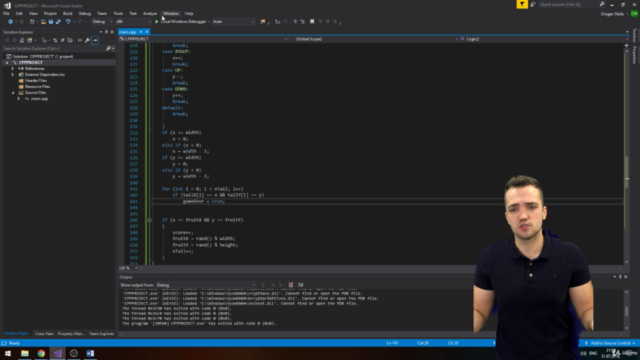Open the Show output from dropdown
This screenshot has width=640, height=360.
click(206, 285)
